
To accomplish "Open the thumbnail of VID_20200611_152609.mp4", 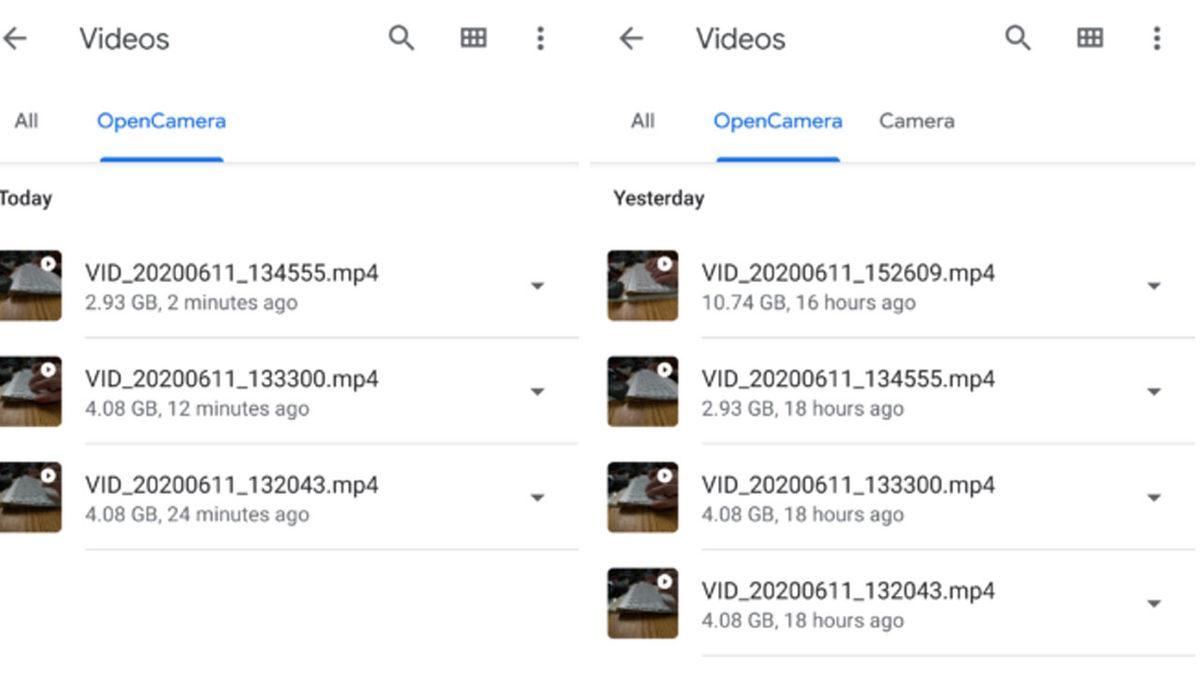I will tap(642, 286).
